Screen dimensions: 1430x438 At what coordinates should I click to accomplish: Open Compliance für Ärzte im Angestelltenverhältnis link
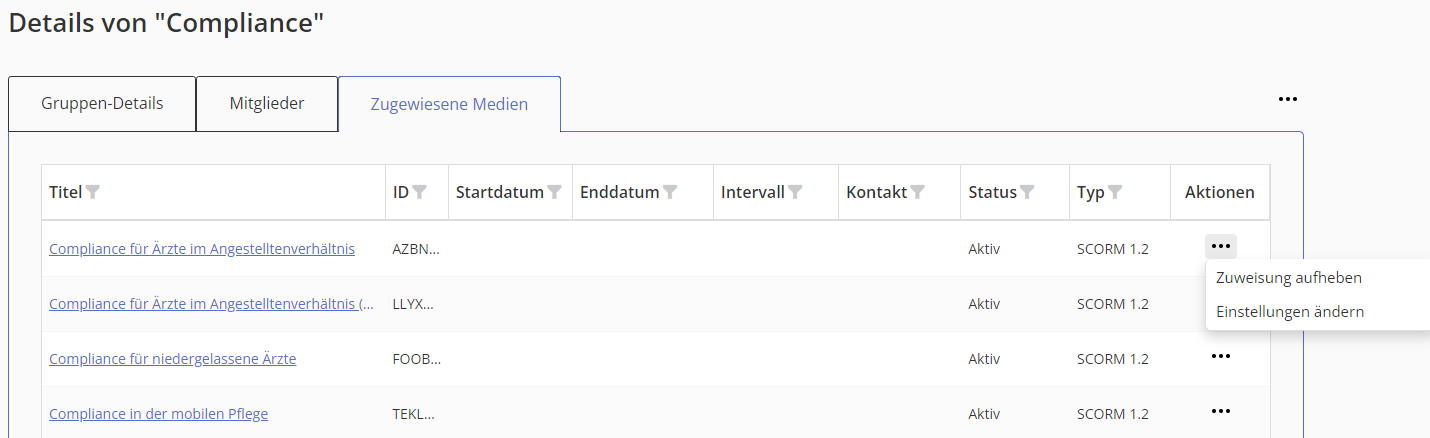click(x=202, y=249)
